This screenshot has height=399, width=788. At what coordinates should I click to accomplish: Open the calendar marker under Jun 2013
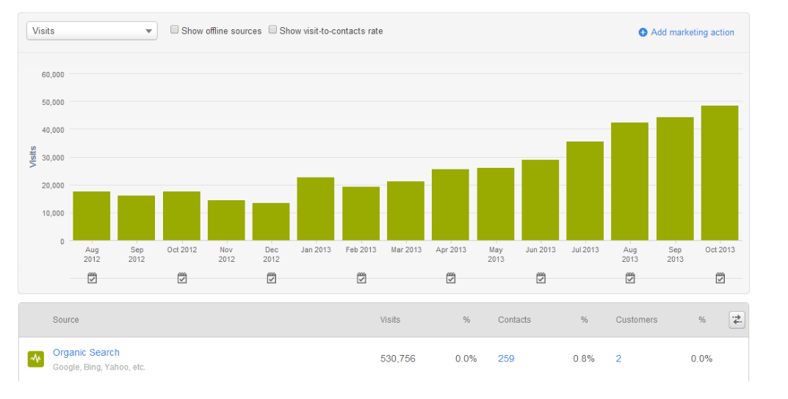541,278
